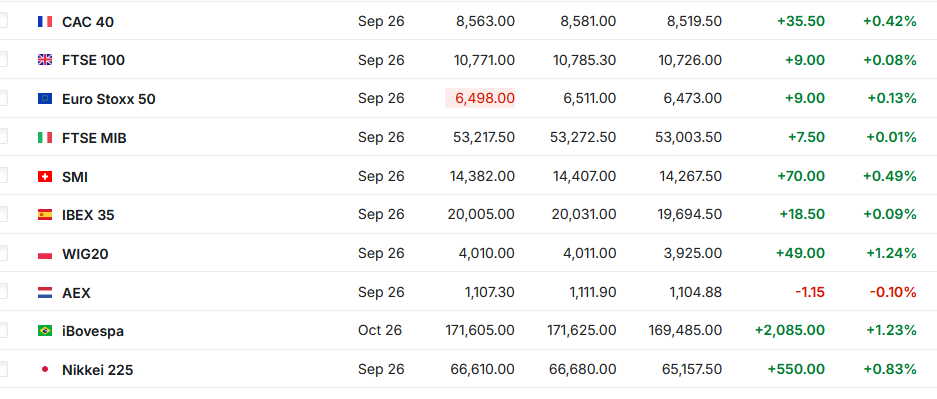937x399 pixels.
Task: Click the Brazilian flag icon beside iBovespa
Action: (x=45, y=331)
